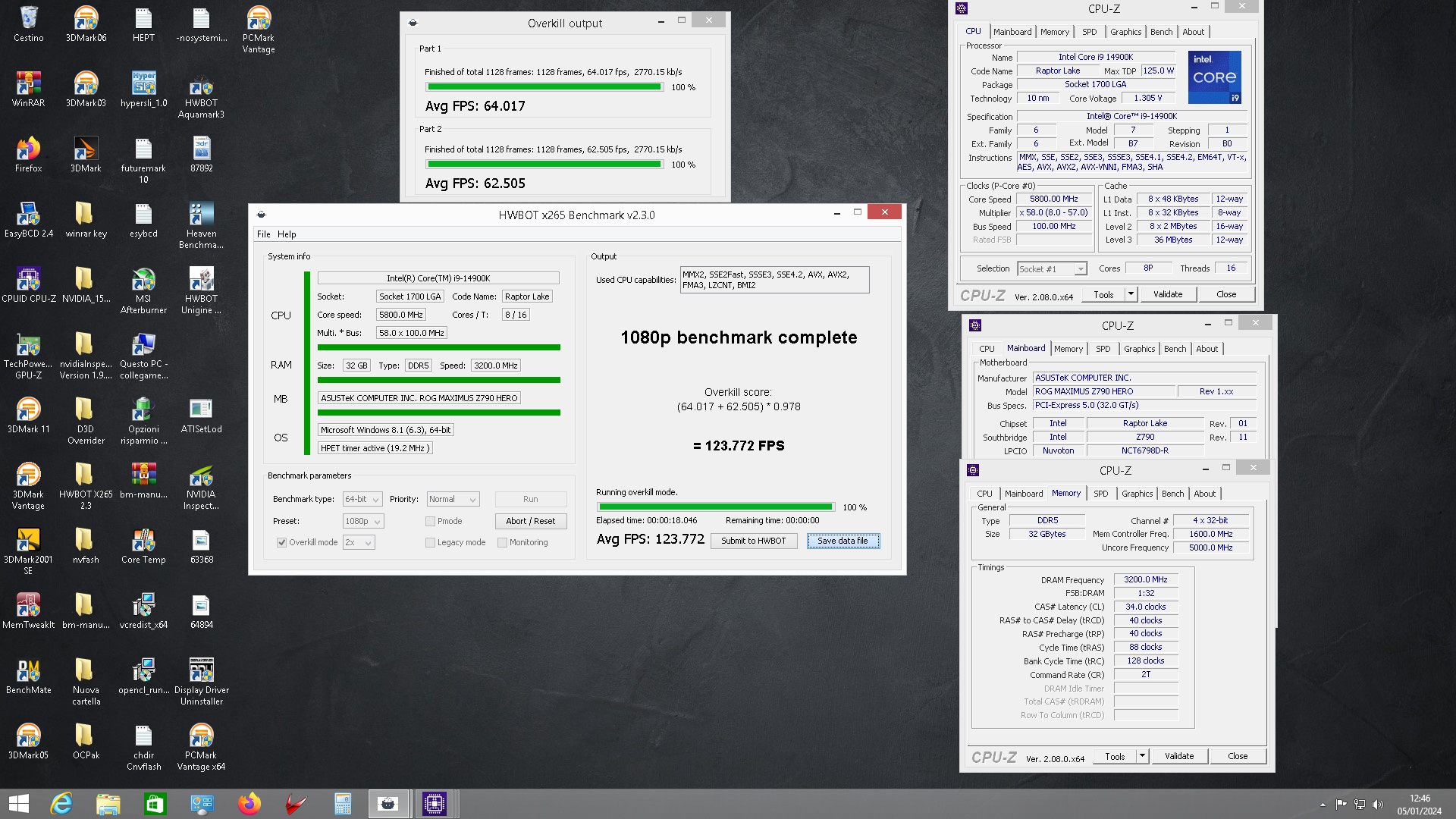Click the Abort / Reset button
Viewport: 1456px width, 819px height.
(531, 521)
